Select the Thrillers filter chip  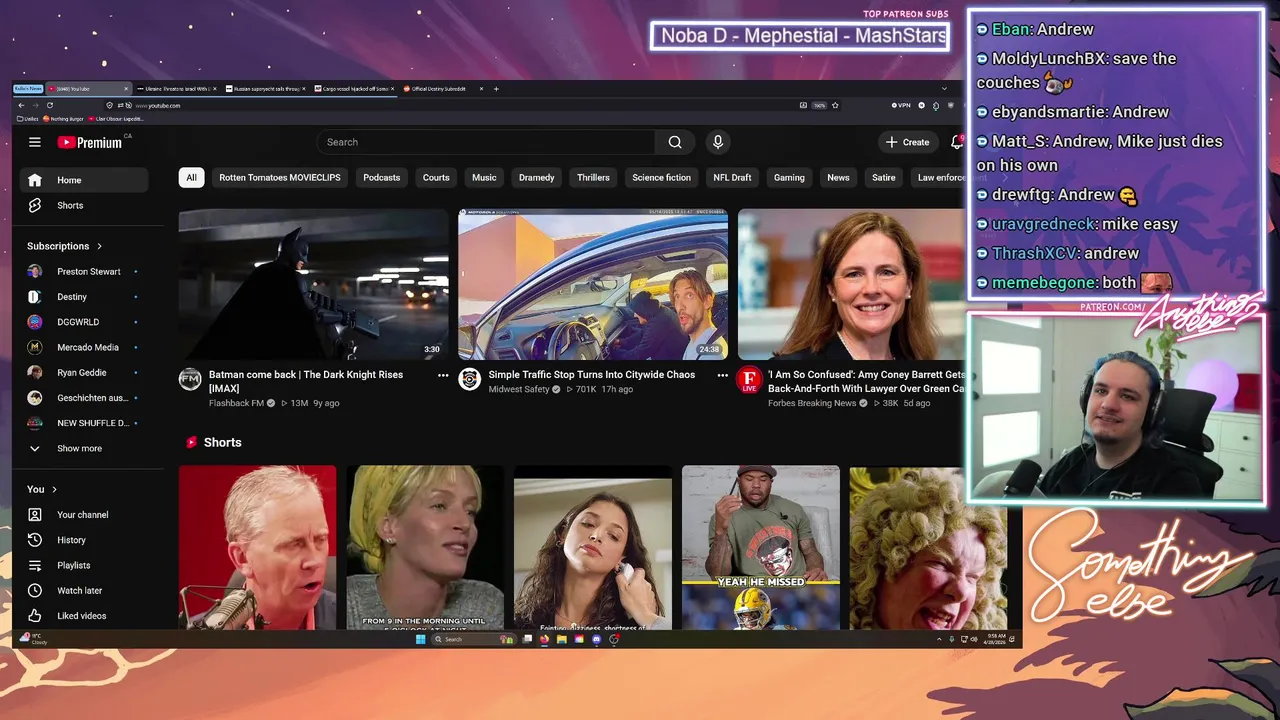(x=593, y=177)
